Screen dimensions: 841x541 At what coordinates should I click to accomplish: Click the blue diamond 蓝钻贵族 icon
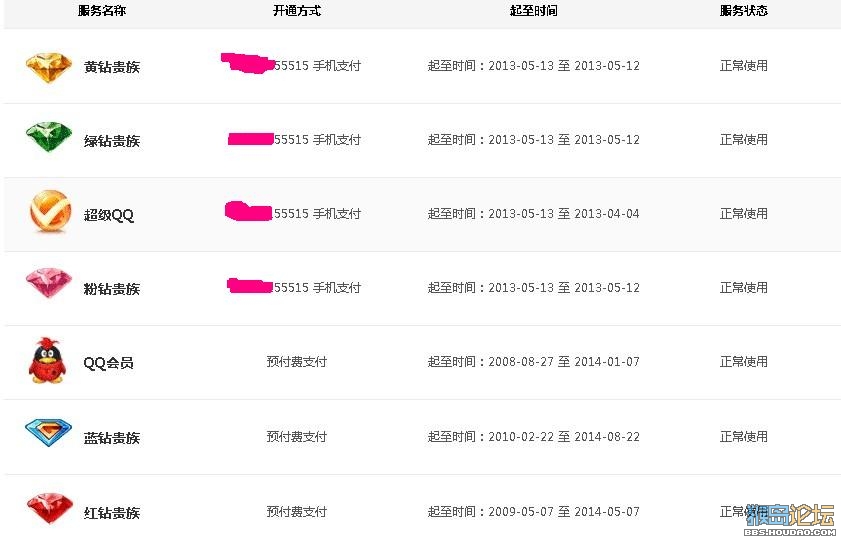(48, 433)
